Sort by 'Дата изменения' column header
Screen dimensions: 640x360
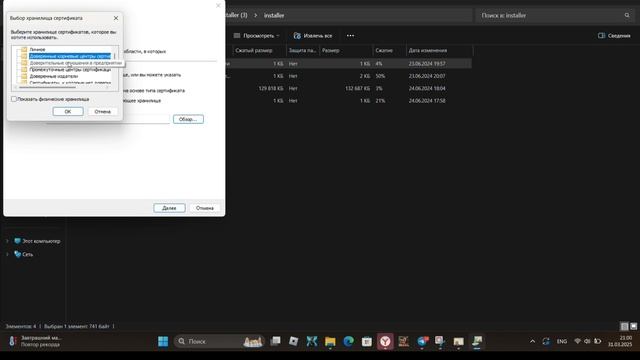click(x=428, y=51)
